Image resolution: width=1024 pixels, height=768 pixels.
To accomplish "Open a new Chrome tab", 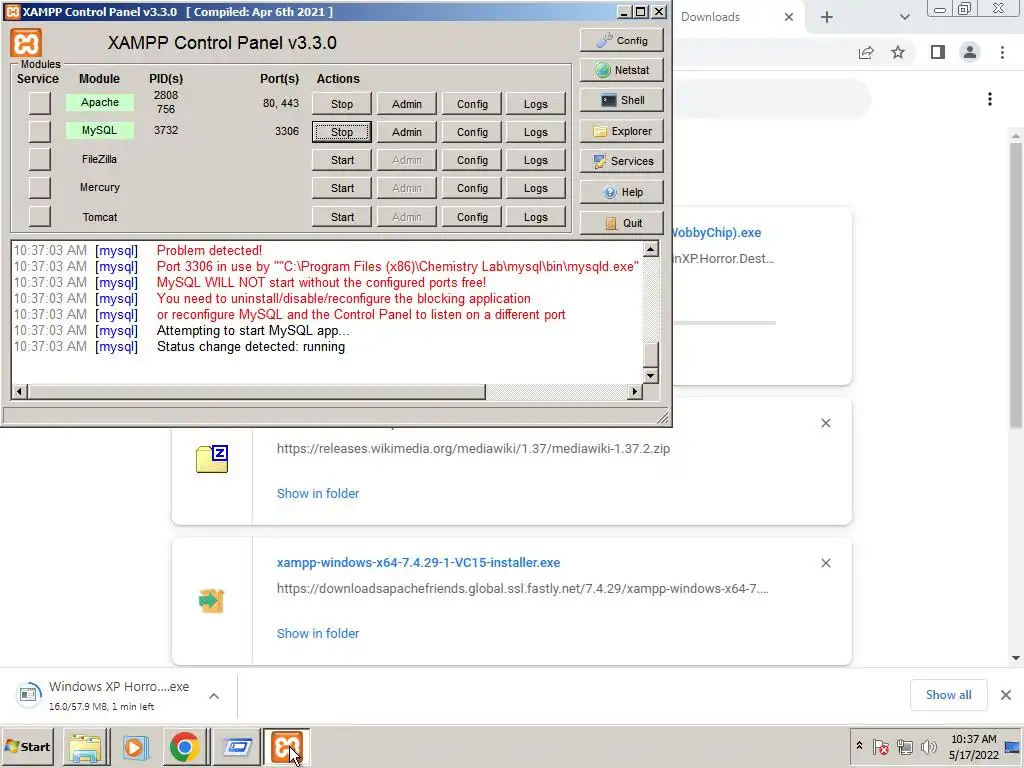I will (x=827, y=17).
